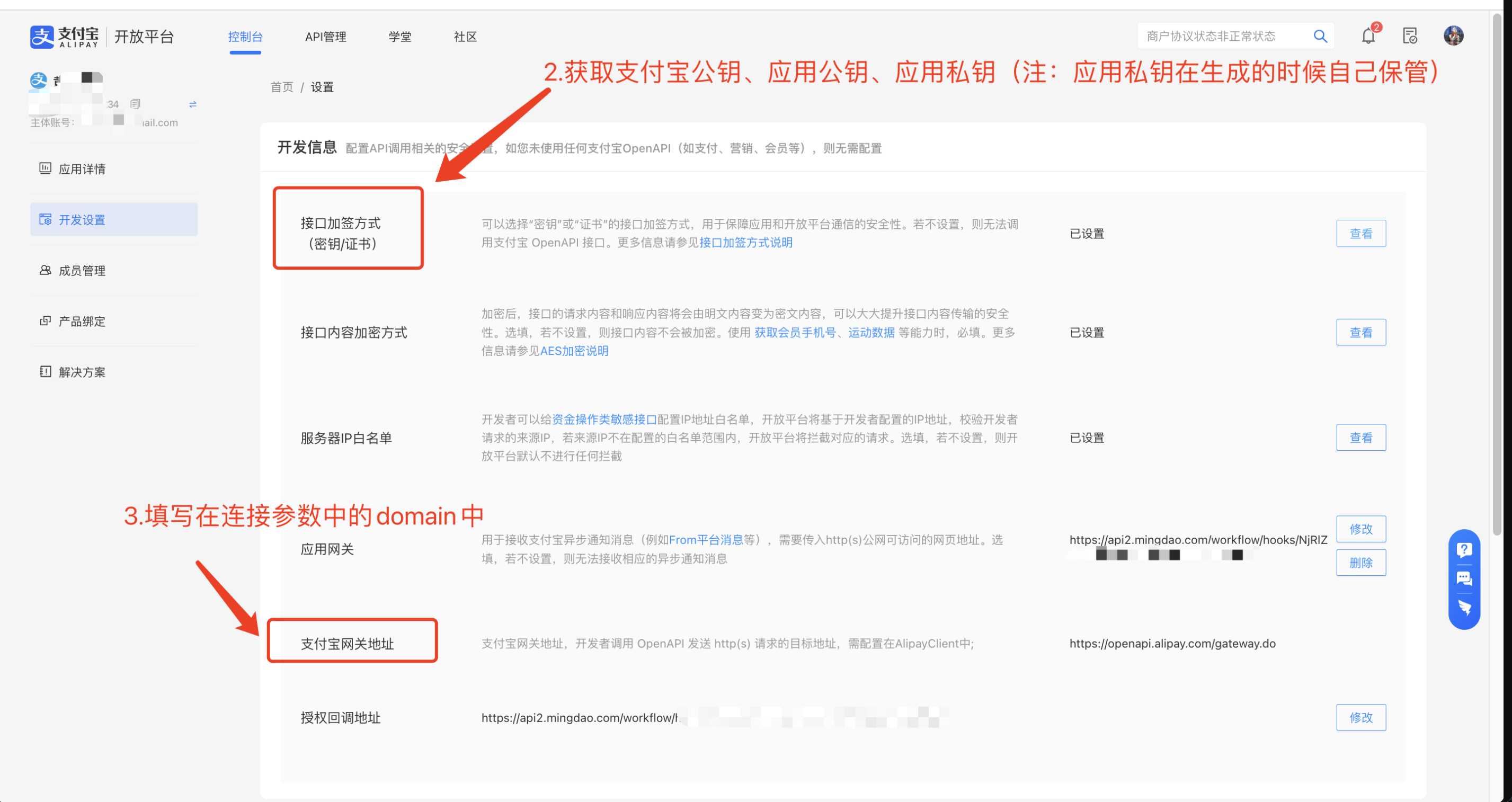Viewport: 1512px width, 802px height.
Task: Click 删除 button for 应用网关
Action: point(1360,563)
